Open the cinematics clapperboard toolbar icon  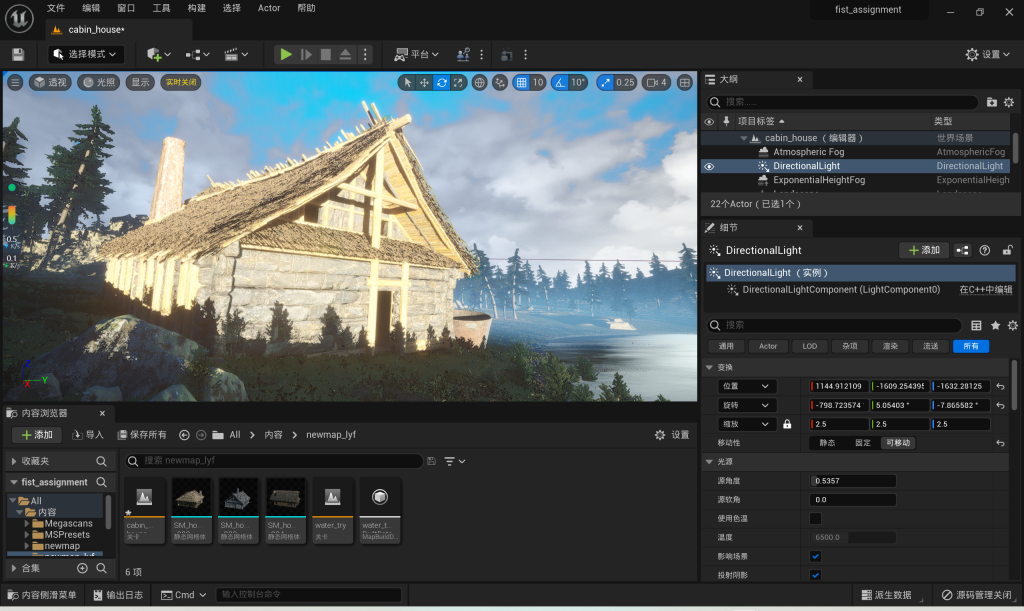click(236, 54)
